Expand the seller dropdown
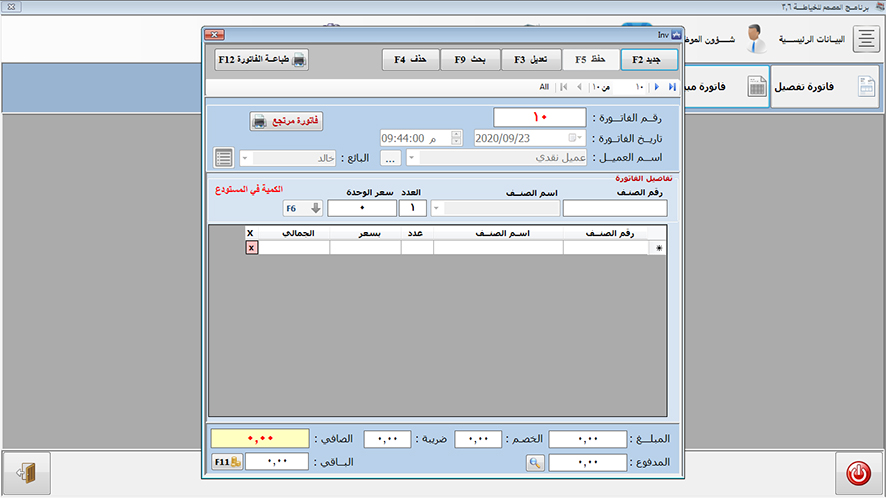Viewport: 886px width, 498px height. pyautogui.click(x=246, y=158)
